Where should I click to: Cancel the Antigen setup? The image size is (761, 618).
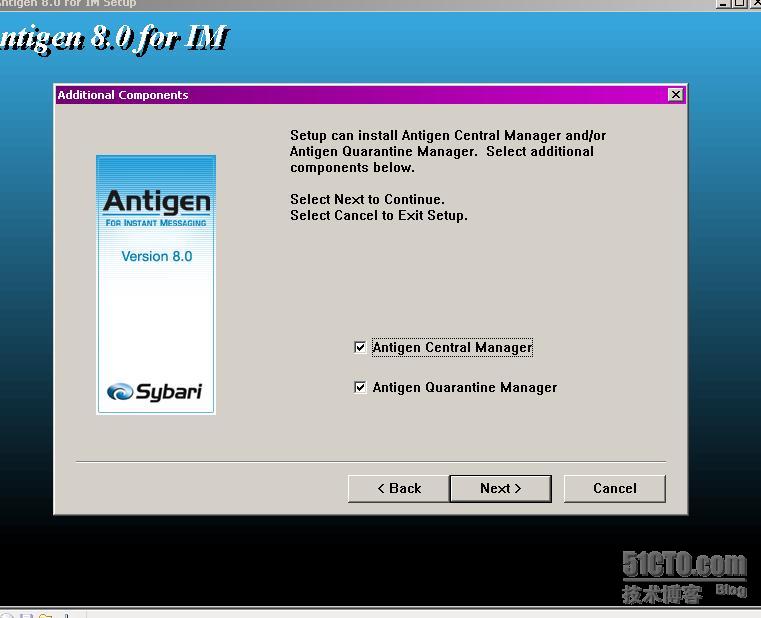[614, 488]
